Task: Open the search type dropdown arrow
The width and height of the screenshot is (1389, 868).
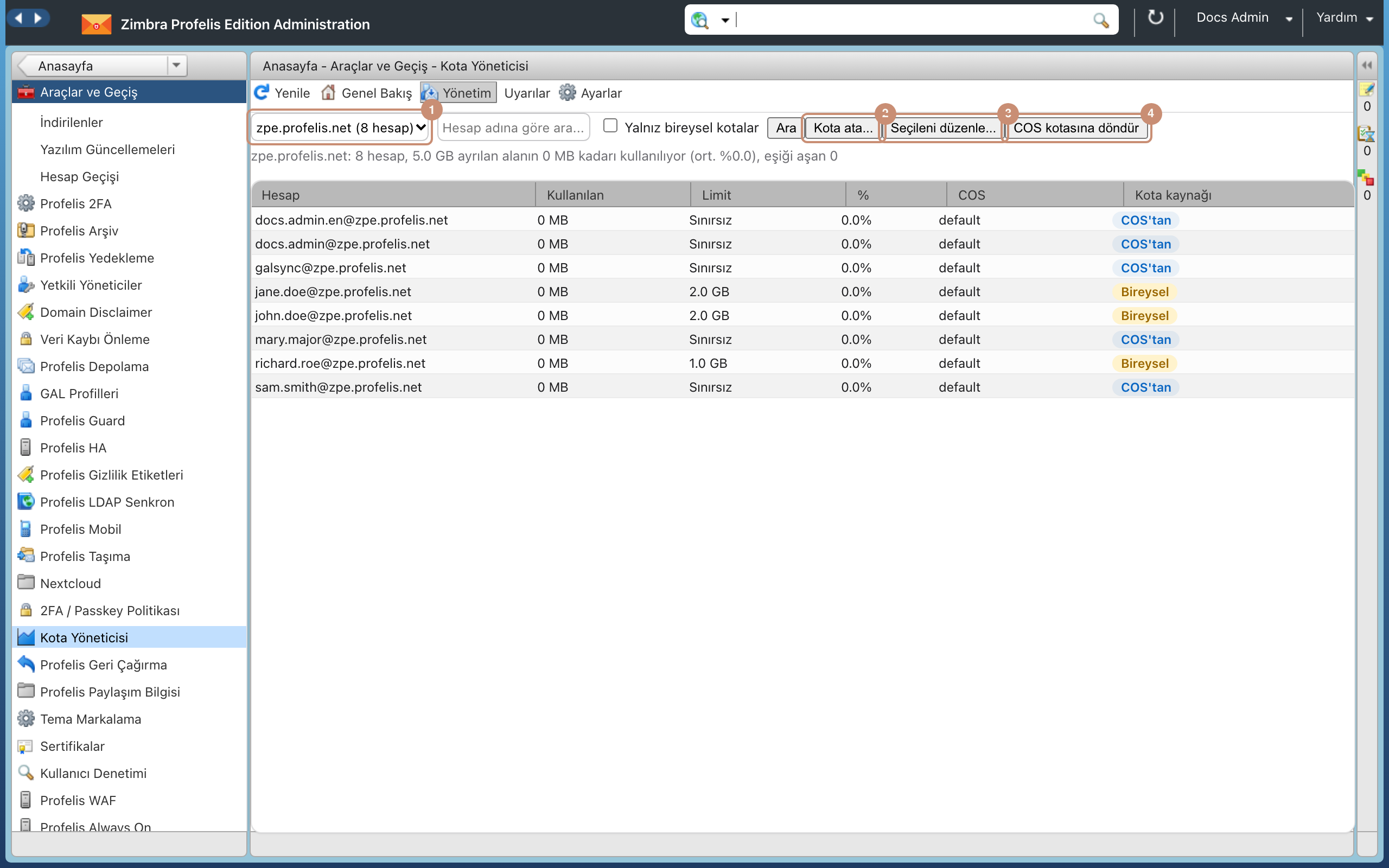Action: click(x=725, y=21)
